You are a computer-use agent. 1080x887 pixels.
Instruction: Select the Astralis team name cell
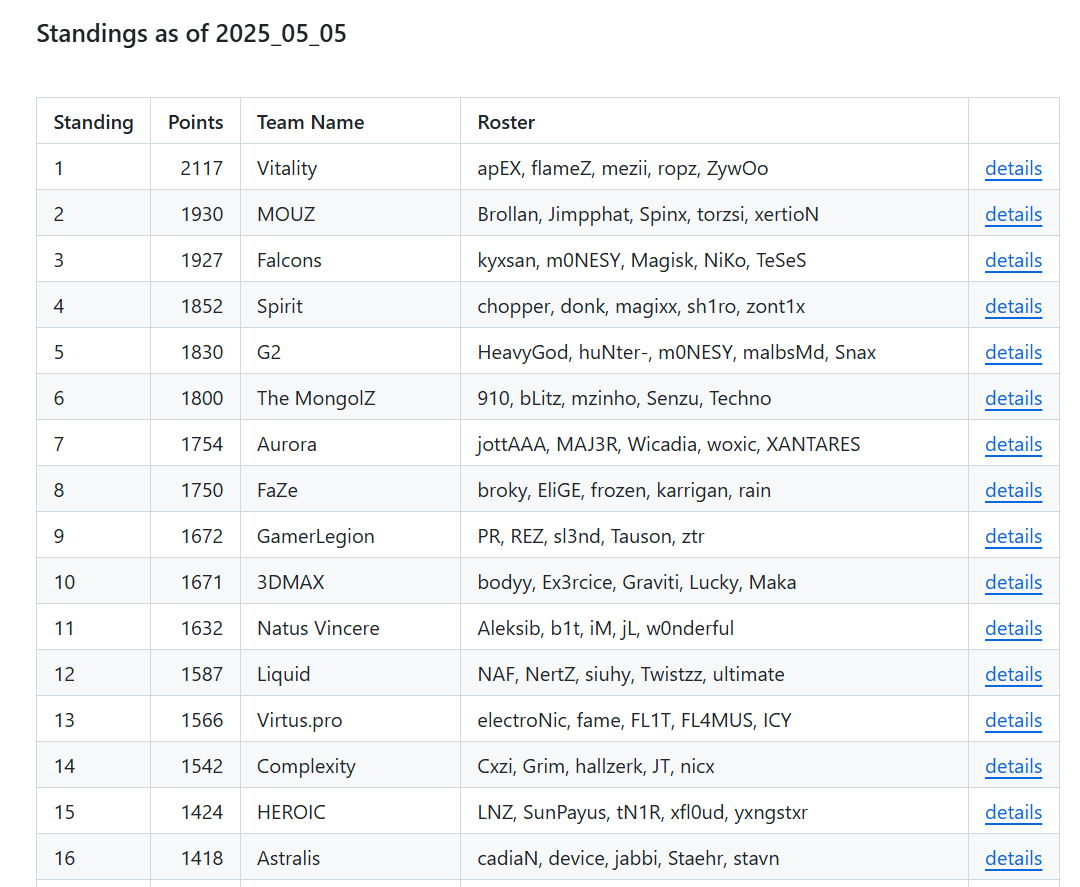[351, 858]
